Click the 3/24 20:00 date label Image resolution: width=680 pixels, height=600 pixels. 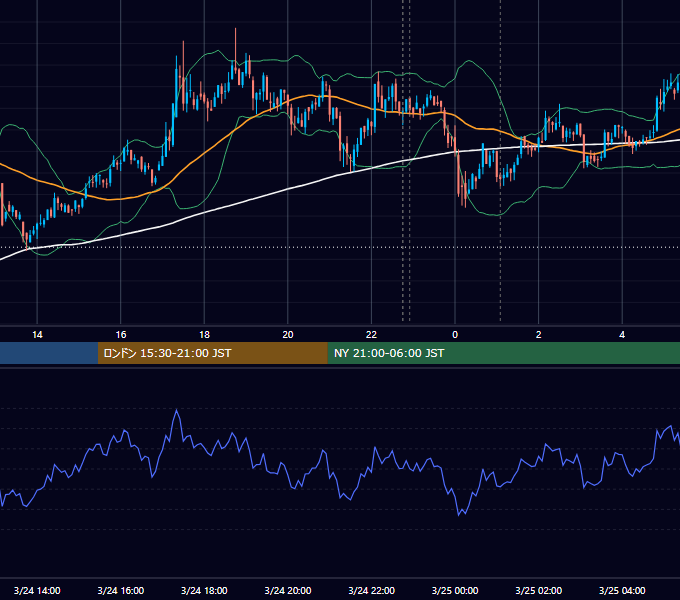coord(288,590)
